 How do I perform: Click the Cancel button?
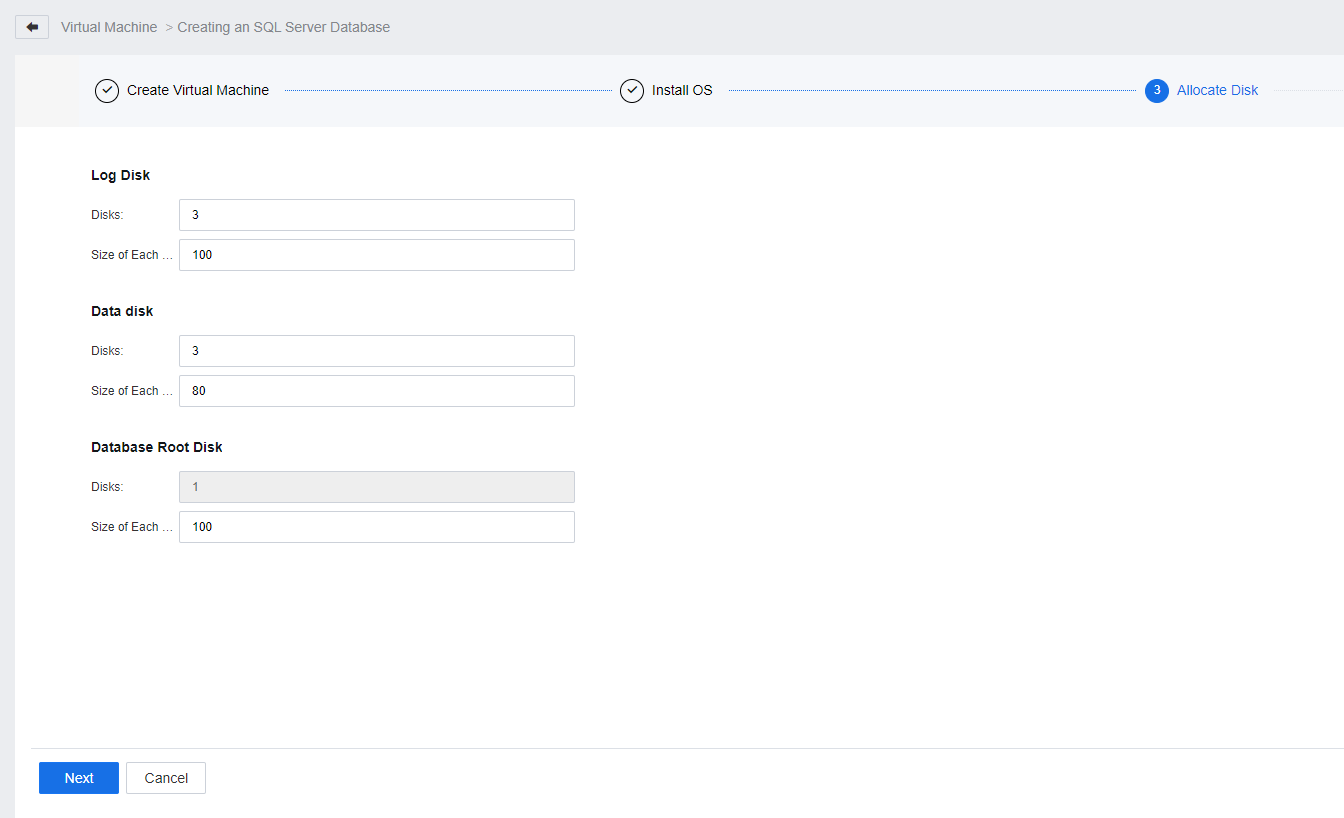[x=166, y=778]
